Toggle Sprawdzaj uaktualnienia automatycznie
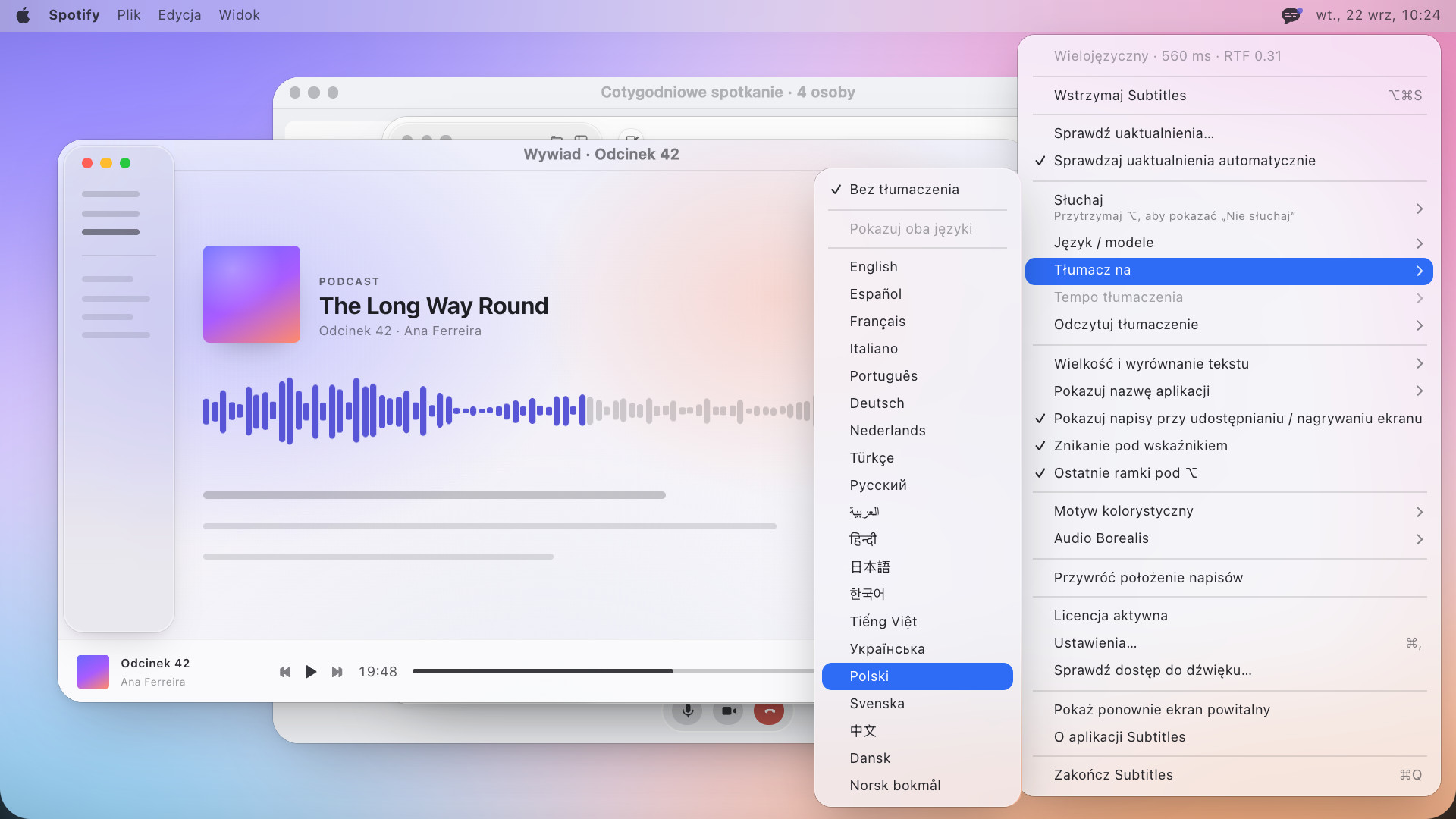The height and width of the screenshot is (819, 1456). (x=1228, y=161)
